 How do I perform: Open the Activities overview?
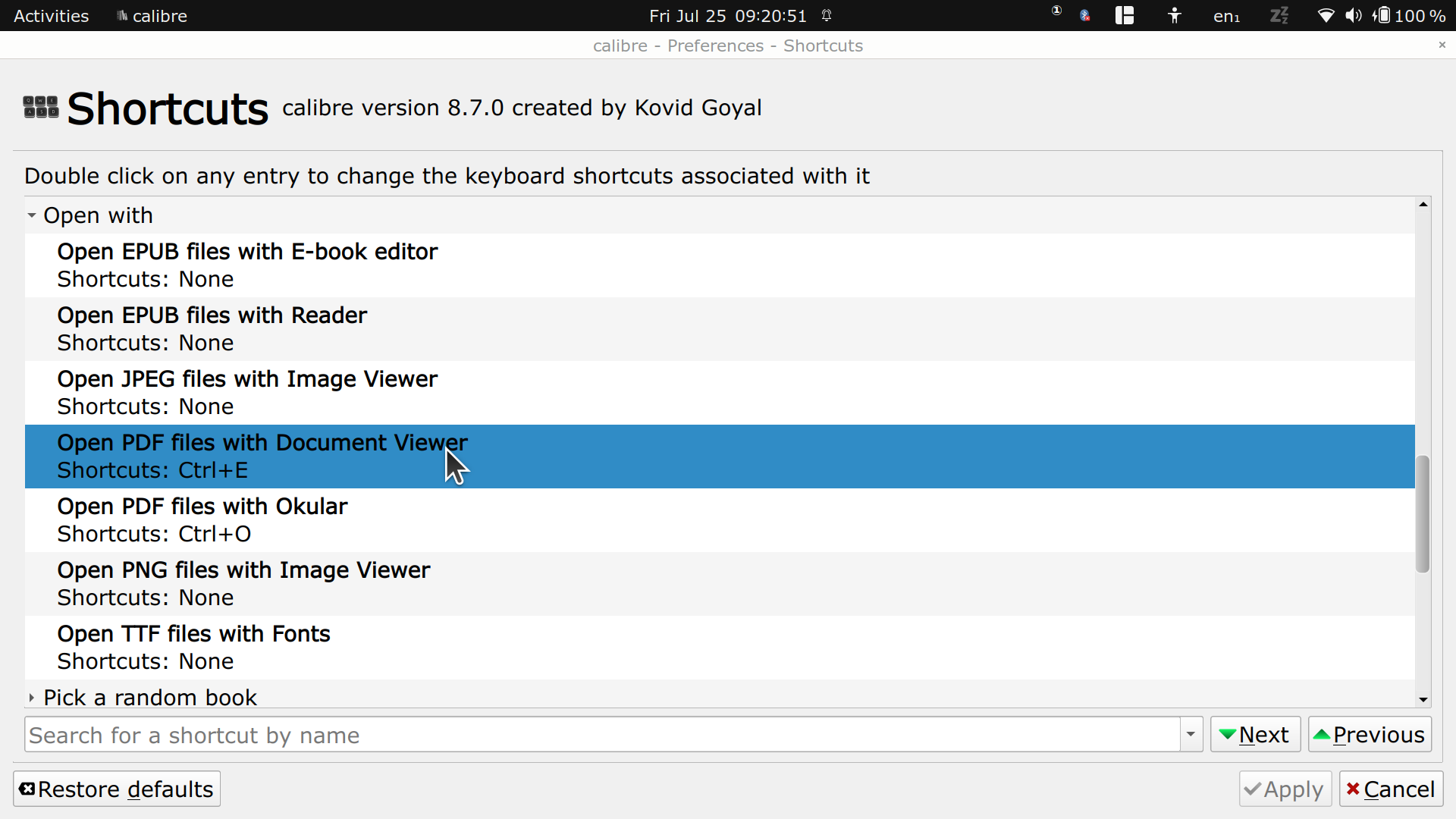coord(51,15)
